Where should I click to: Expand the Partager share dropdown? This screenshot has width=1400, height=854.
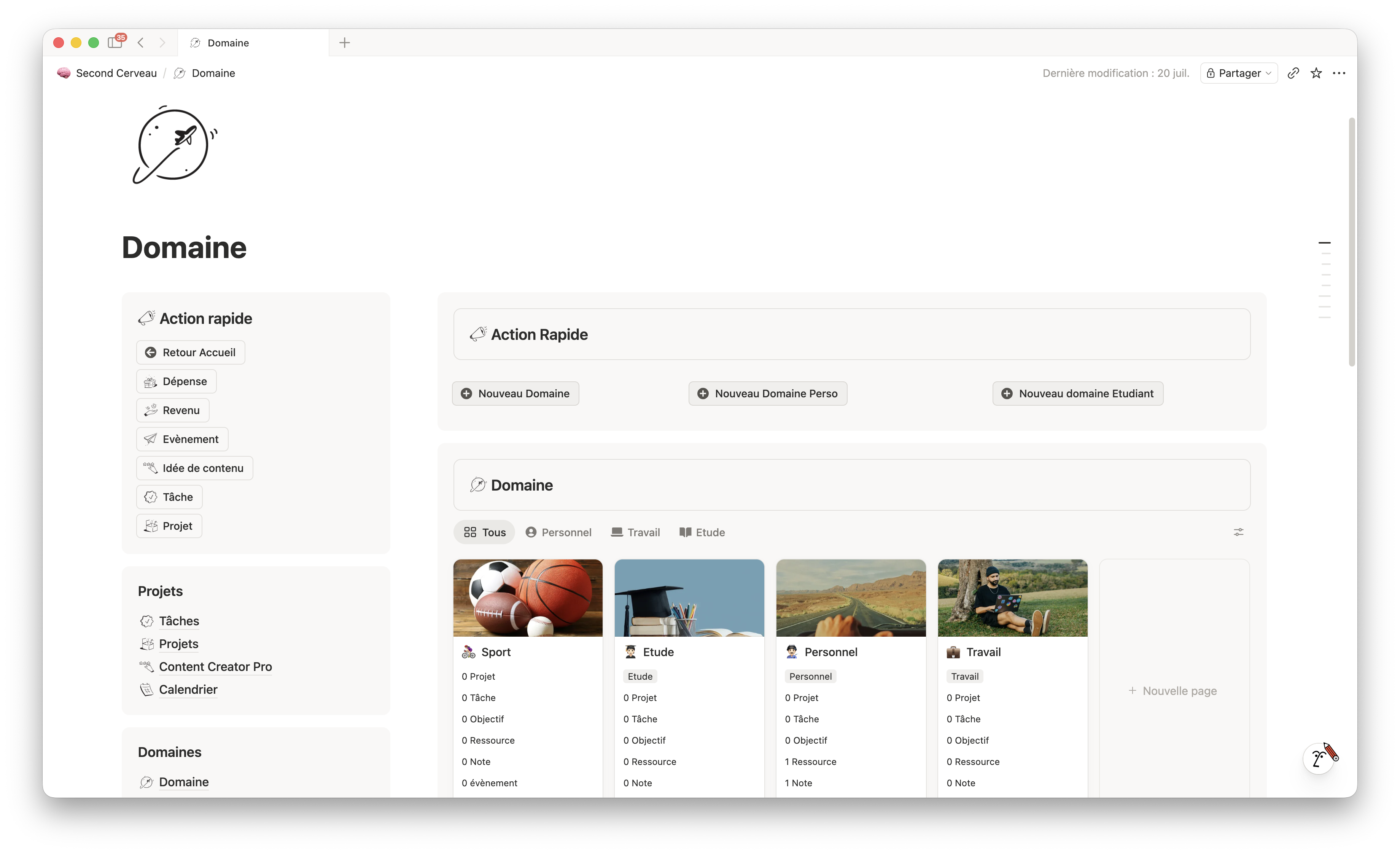tap(1239, 73)
